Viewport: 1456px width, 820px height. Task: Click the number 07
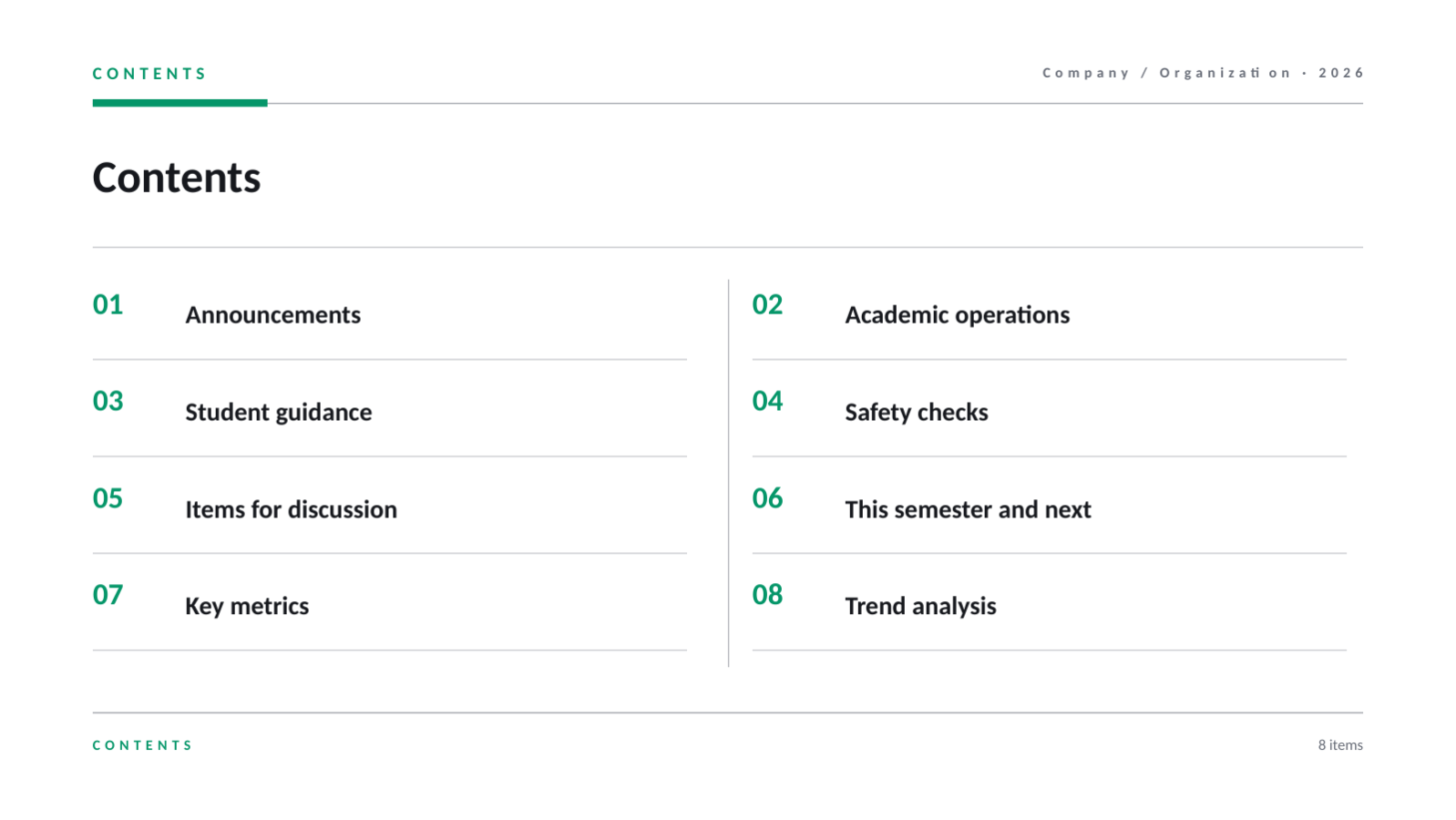[x=108, y=595]
